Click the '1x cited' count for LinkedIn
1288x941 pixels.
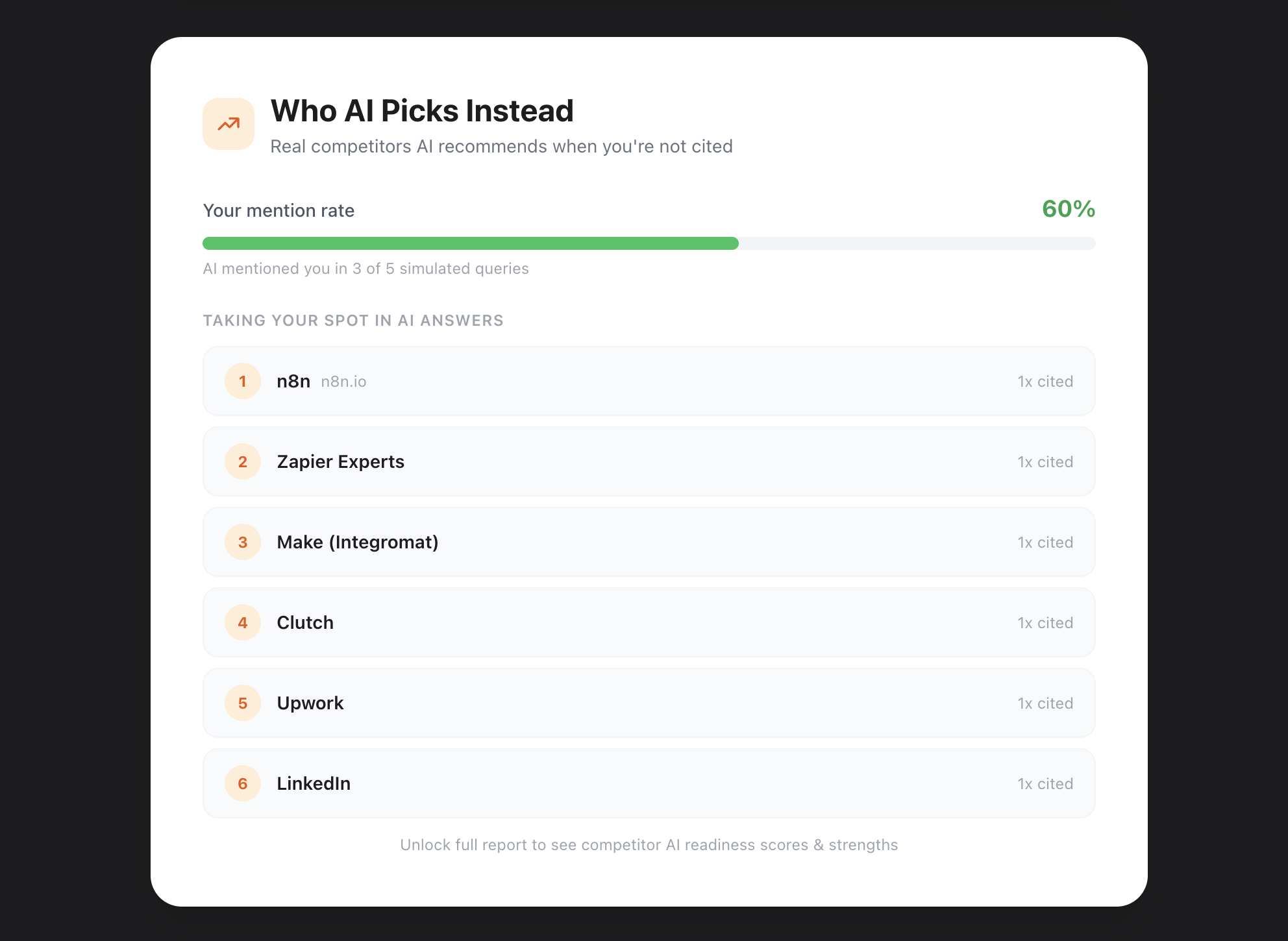(x=1045, y=784)
